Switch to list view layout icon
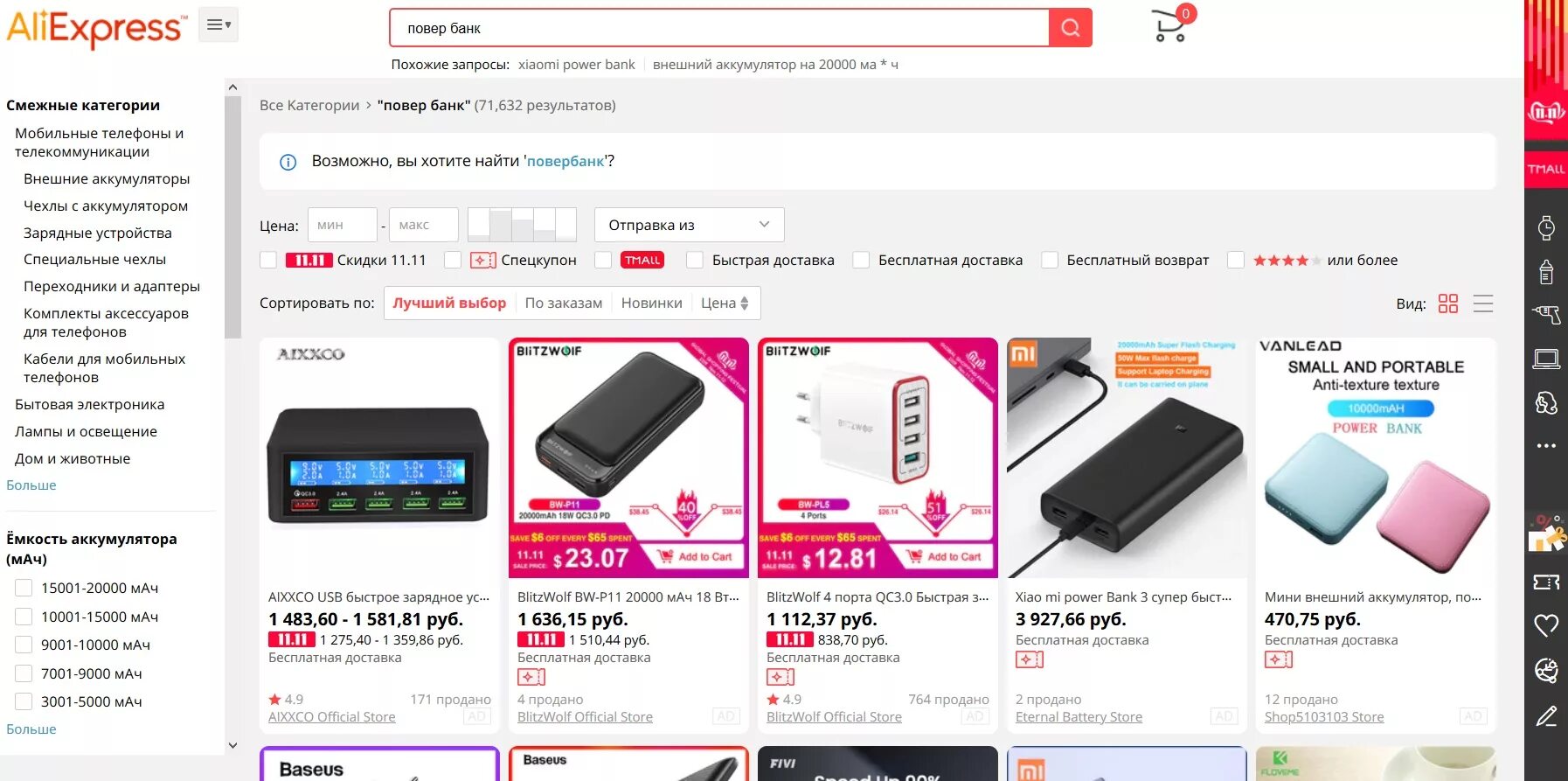This screenshot has height=781, width=1568. point(1483,303)
